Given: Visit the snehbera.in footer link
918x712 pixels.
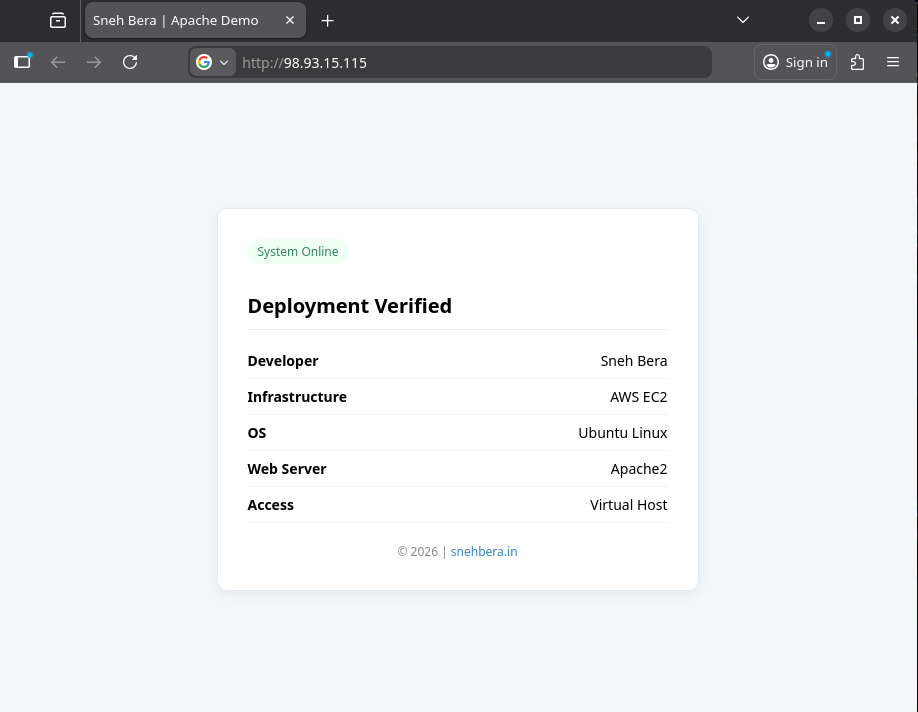Looking at the screenshot, I should click(484, 551).
